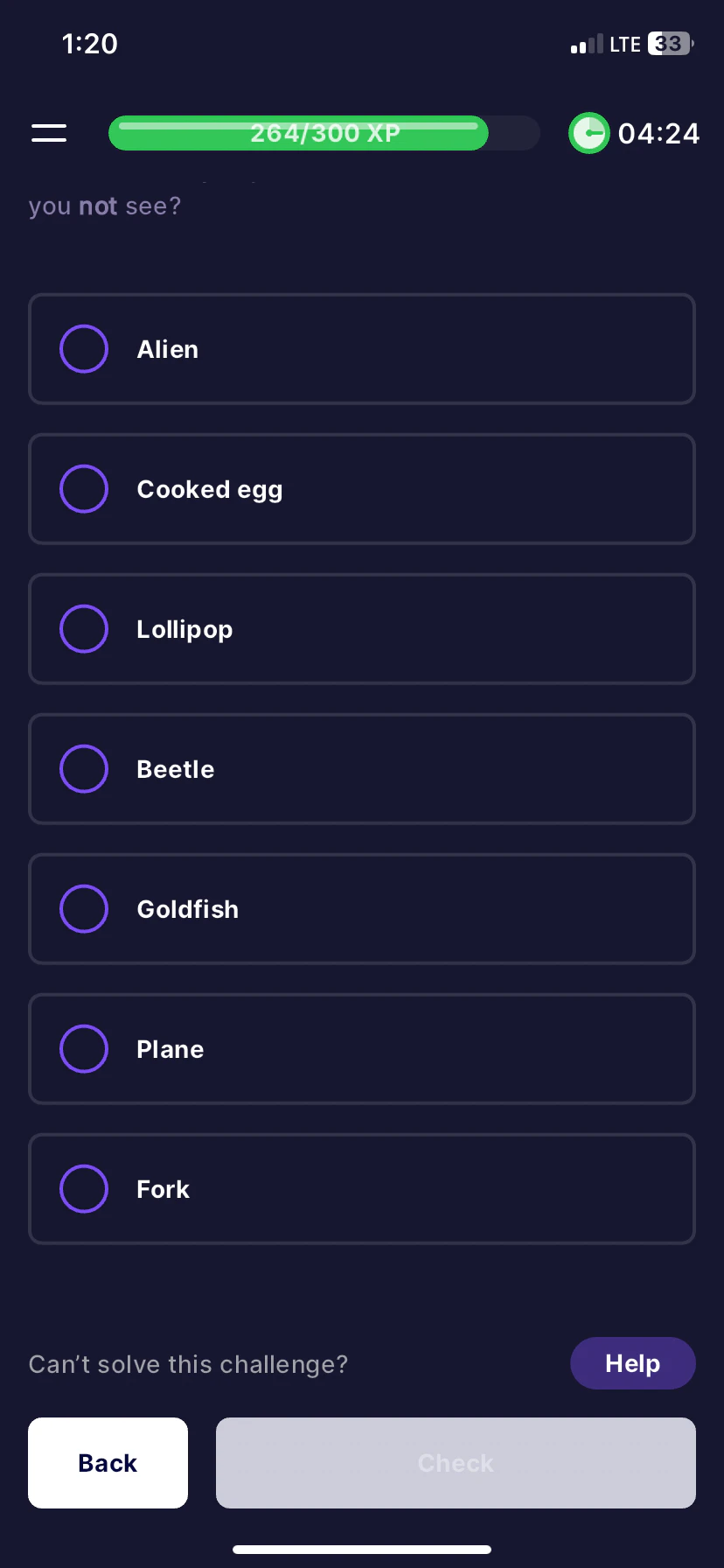Tap the green timer clock icon

[589, 133]
